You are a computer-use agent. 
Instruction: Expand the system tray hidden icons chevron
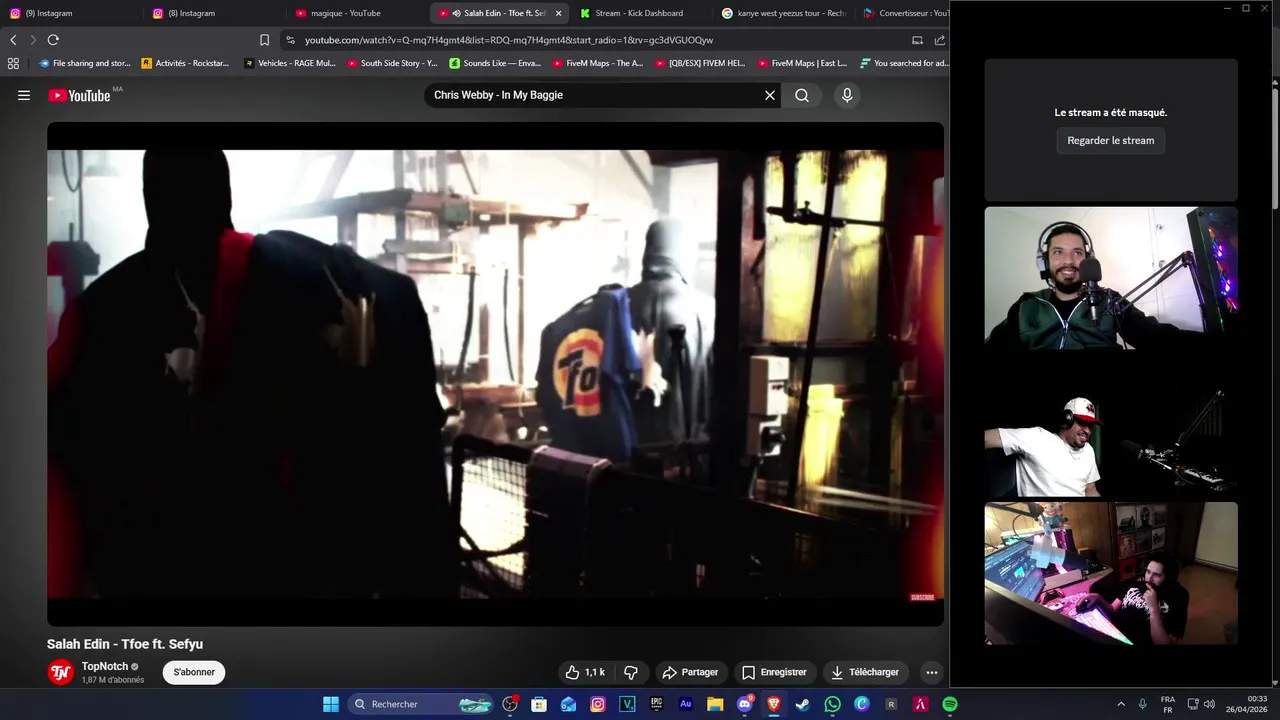(1121, 704)
